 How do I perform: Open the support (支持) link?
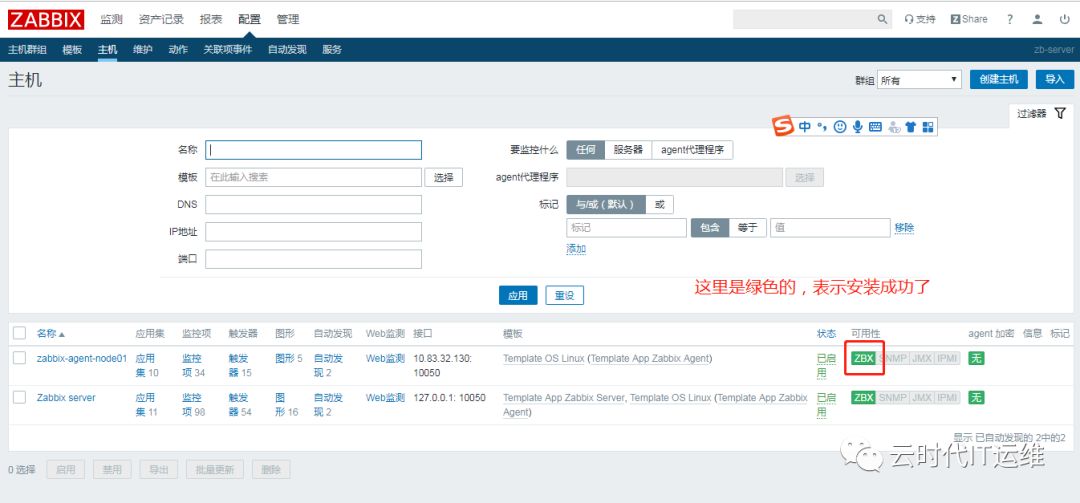(920, 19)
